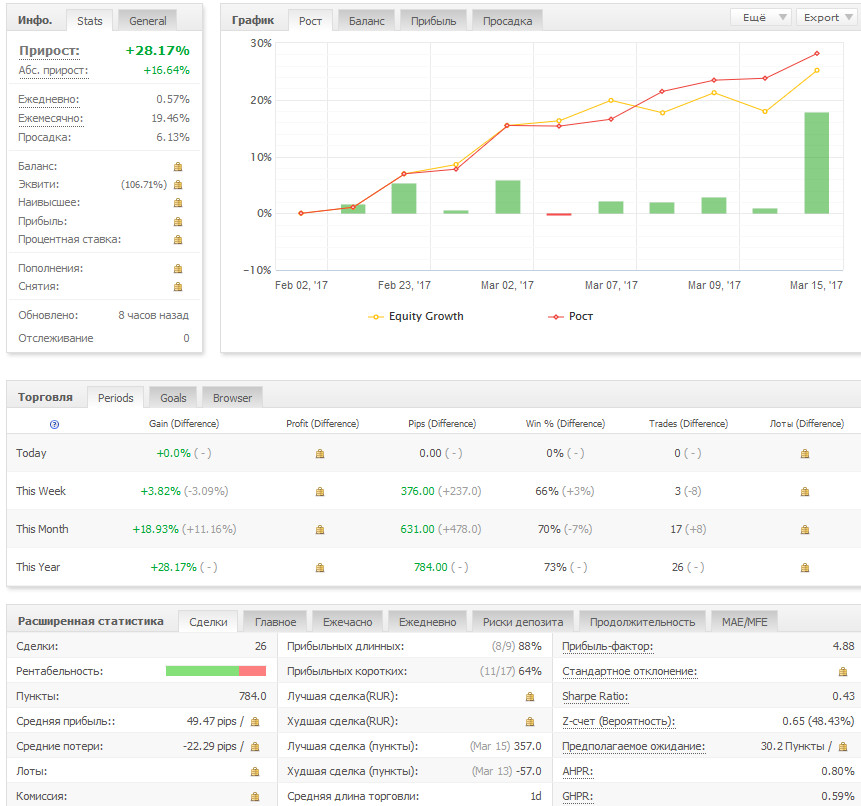861x806 pixels.
Task: Open the Просадка chart tab
Action: tap(507, 21)
